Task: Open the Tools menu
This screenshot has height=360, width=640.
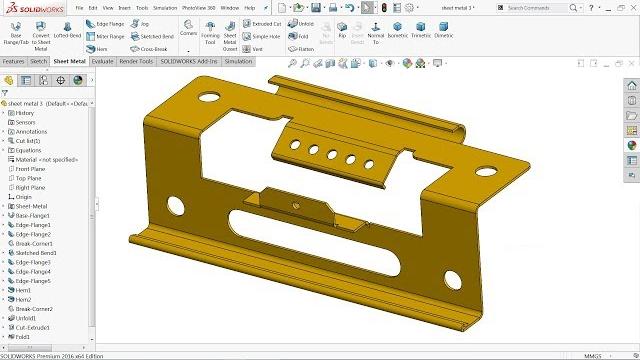Action: (142, 8)
